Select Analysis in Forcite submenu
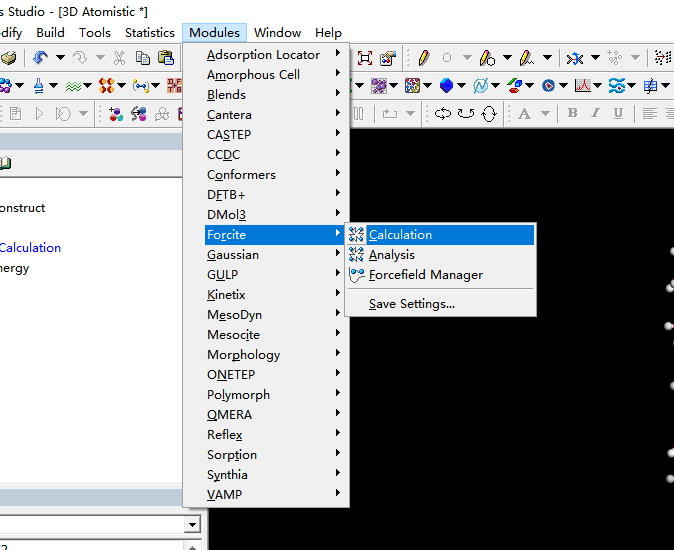 coord(441,255)
